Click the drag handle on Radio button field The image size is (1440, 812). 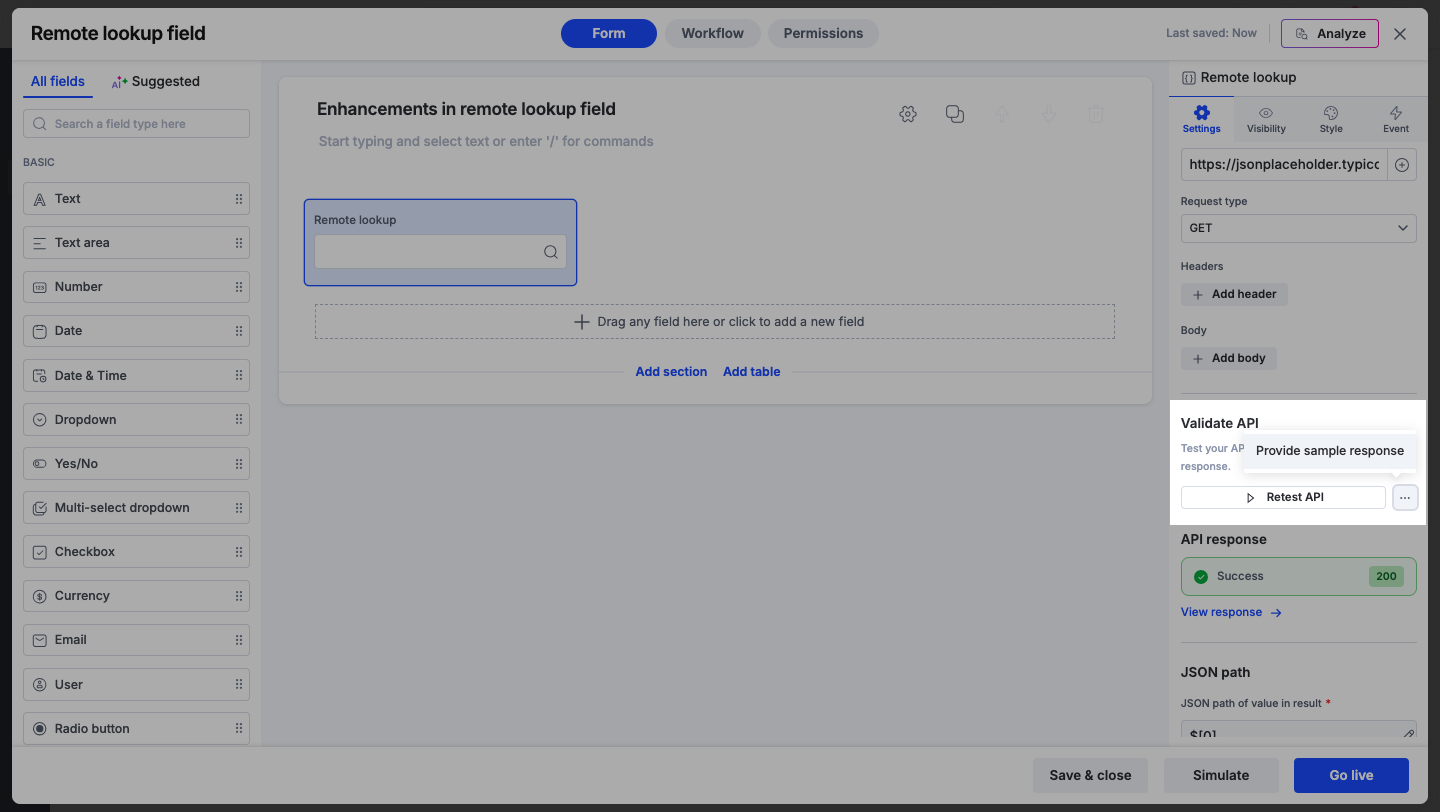click(239, 729)
